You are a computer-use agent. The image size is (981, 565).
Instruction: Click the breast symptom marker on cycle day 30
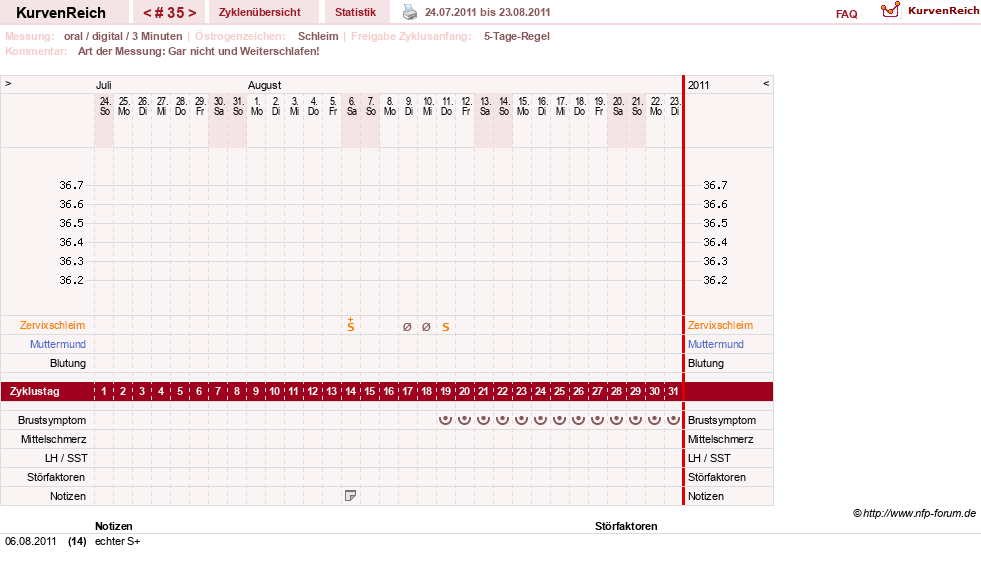(x=654, y=419)
